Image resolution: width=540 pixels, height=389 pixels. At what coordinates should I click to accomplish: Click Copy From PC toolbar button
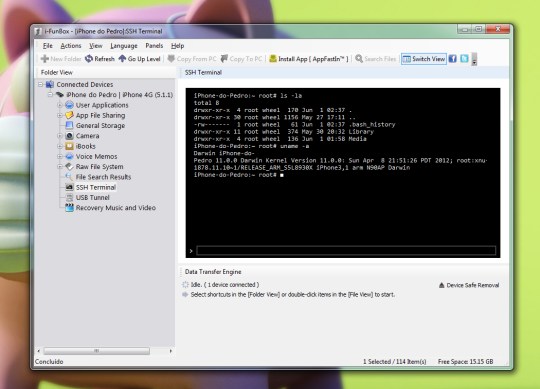[192, 59]
